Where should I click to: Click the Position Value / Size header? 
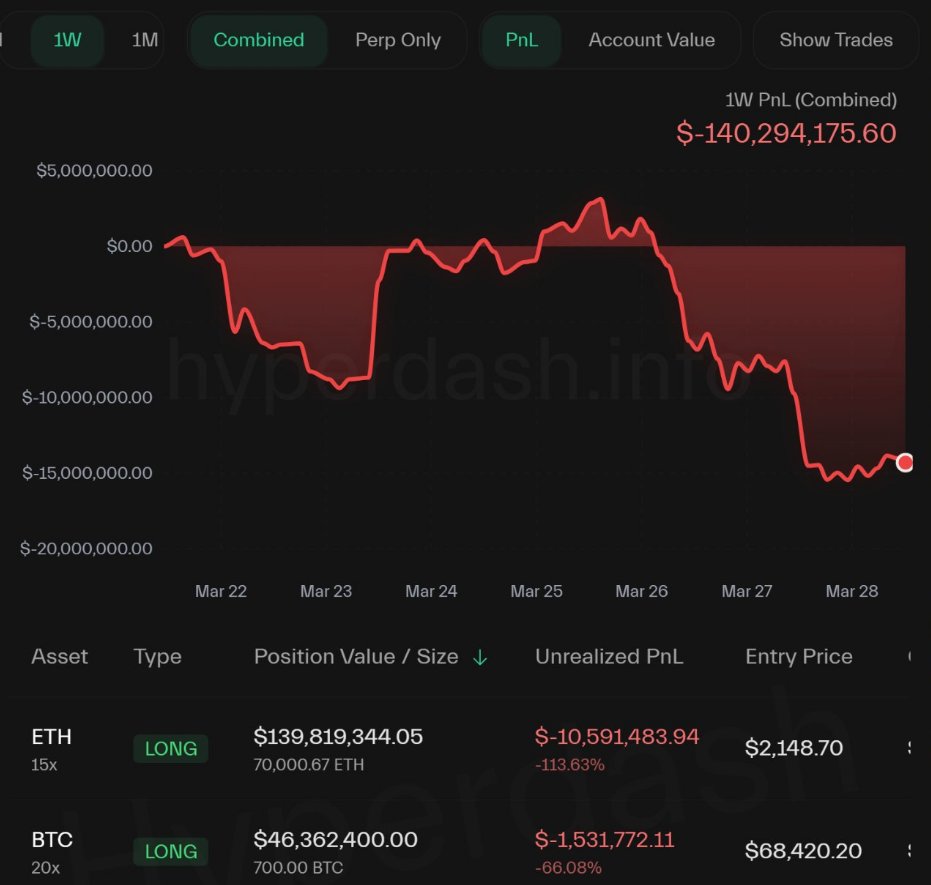(356, 656)
